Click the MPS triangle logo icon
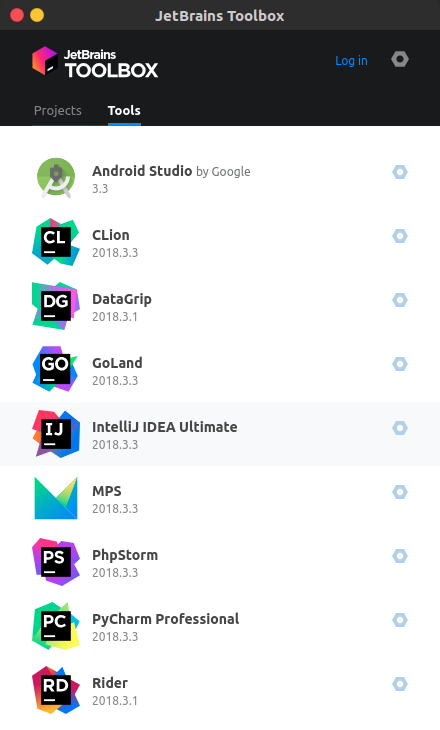 coord(56,498)
